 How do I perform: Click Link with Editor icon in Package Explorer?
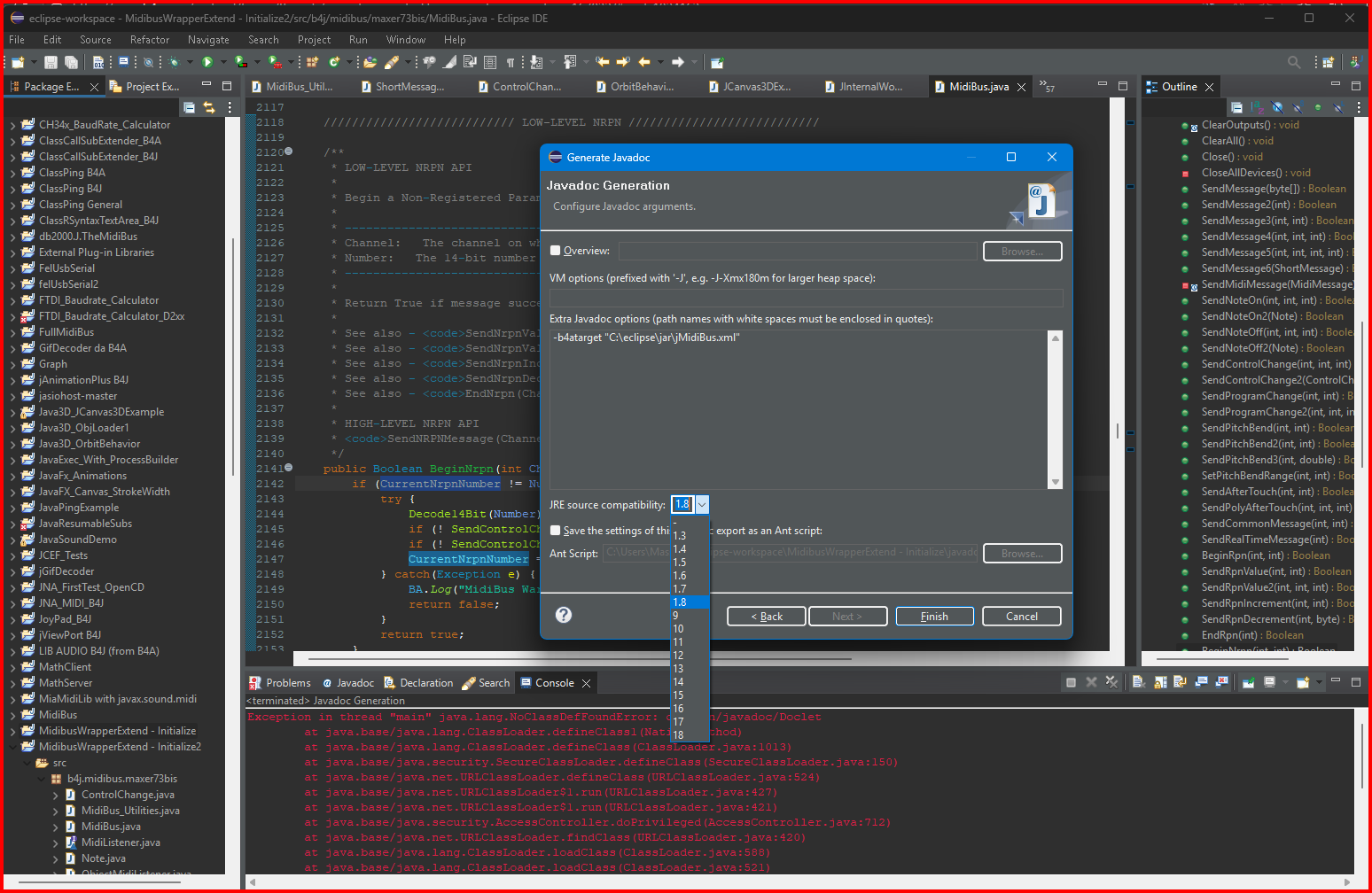coord(209,107)
